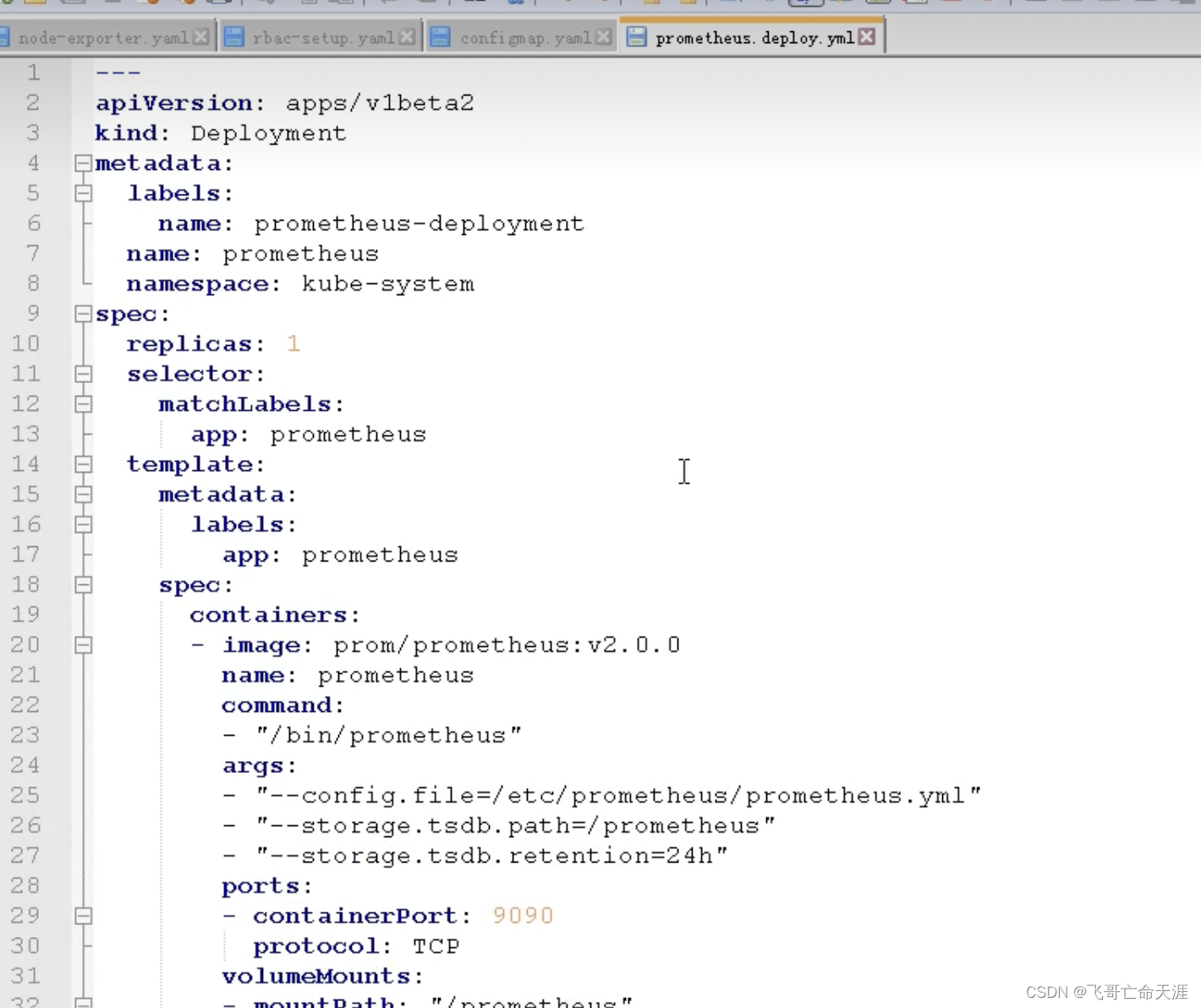Click the text 'app: prometheus' on line 17
The height and width of the screenshot is (1008, 1201).
coord(340,556)
